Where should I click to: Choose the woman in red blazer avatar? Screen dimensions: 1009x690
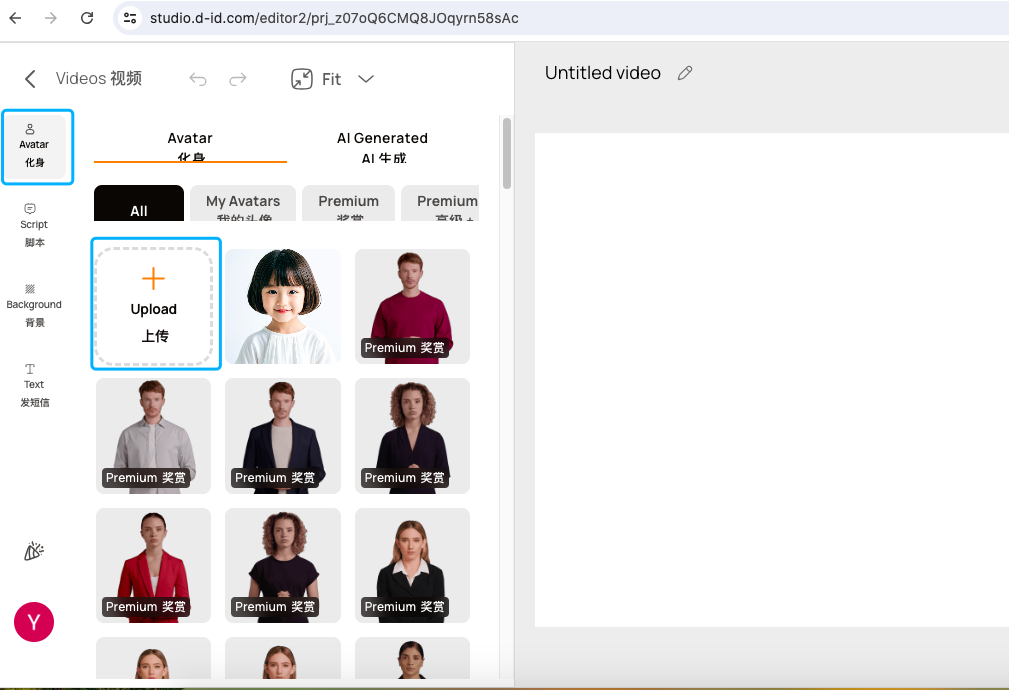(153, 566)
